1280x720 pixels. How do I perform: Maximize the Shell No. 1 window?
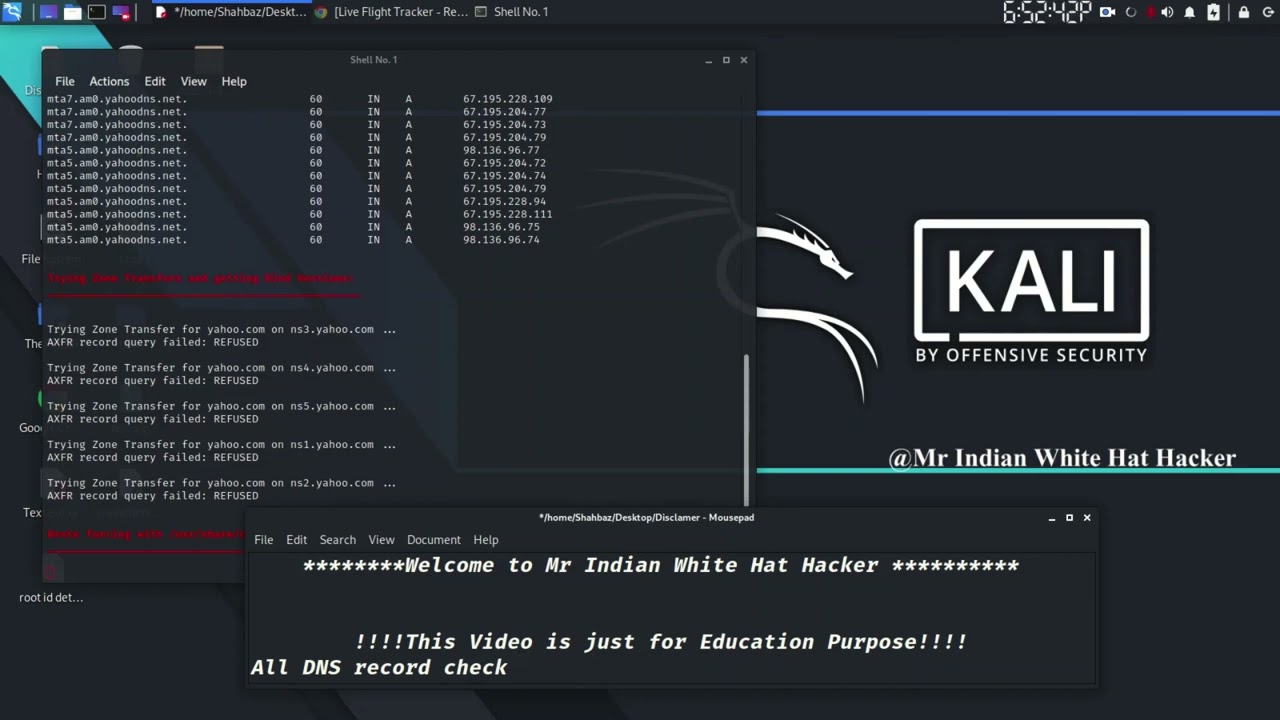click(x=726, y=60)
